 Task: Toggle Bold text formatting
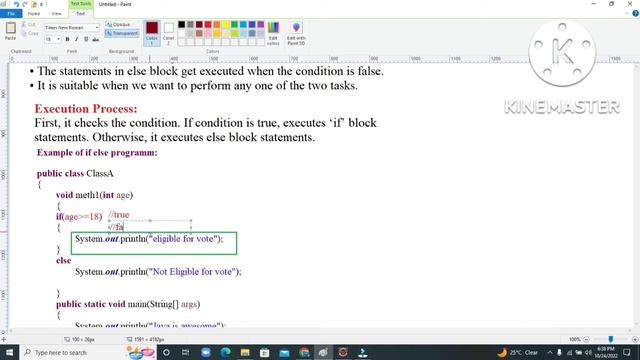(67, 39)
